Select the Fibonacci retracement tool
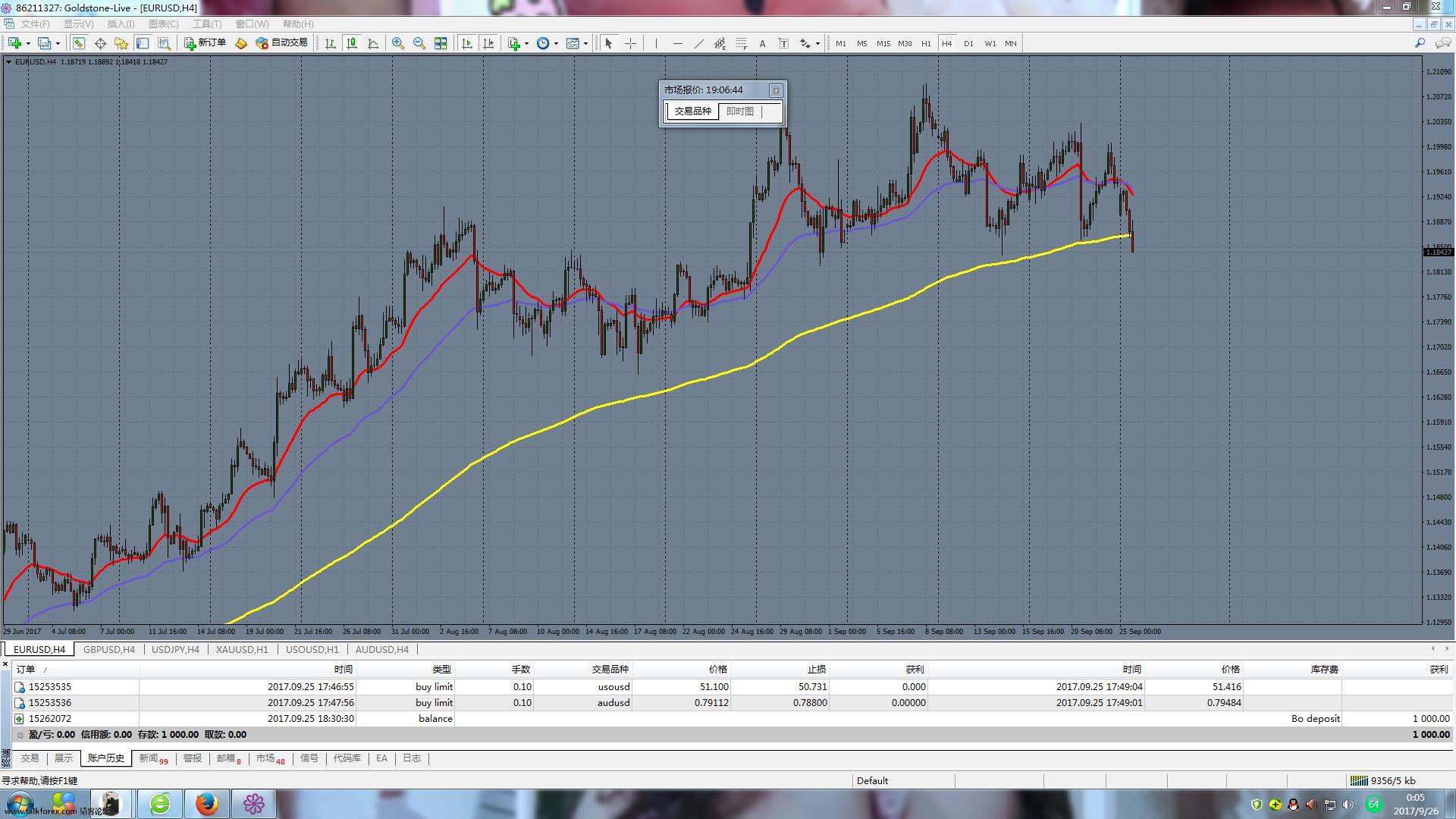The width and height of the screenshot is (1456, 819). pos(741,43)
